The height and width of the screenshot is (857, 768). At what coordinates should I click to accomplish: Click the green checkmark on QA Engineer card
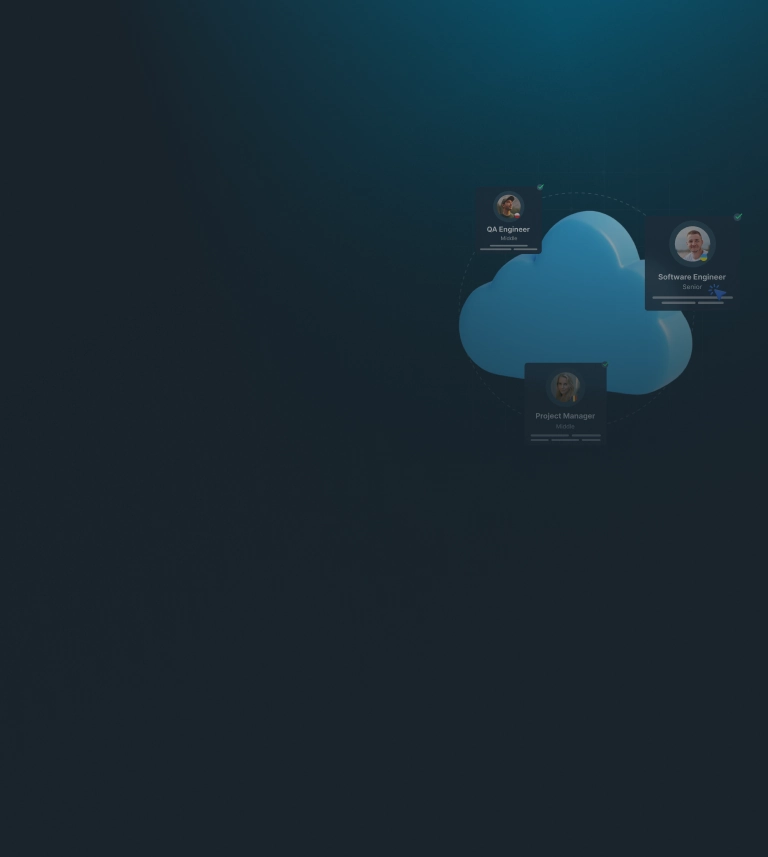pos(540,187)
